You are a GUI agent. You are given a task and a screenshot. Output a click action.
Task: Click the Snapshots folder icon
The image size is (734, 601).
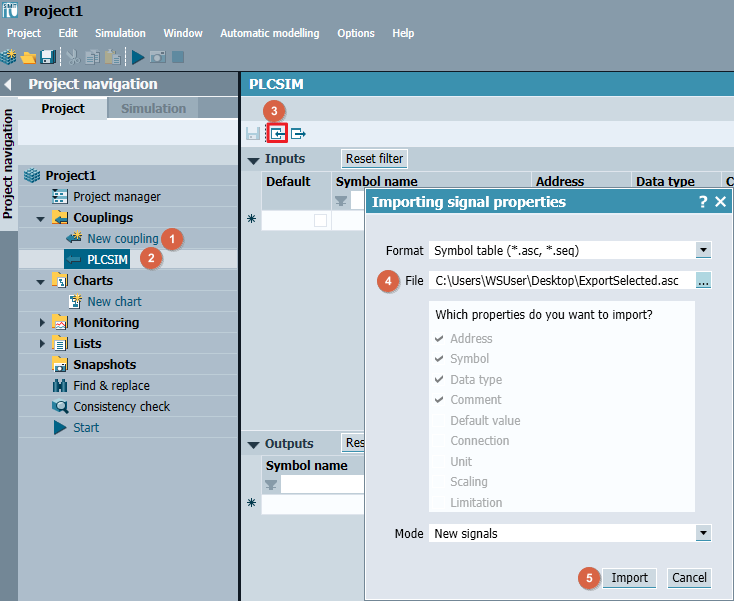[60, 364]
